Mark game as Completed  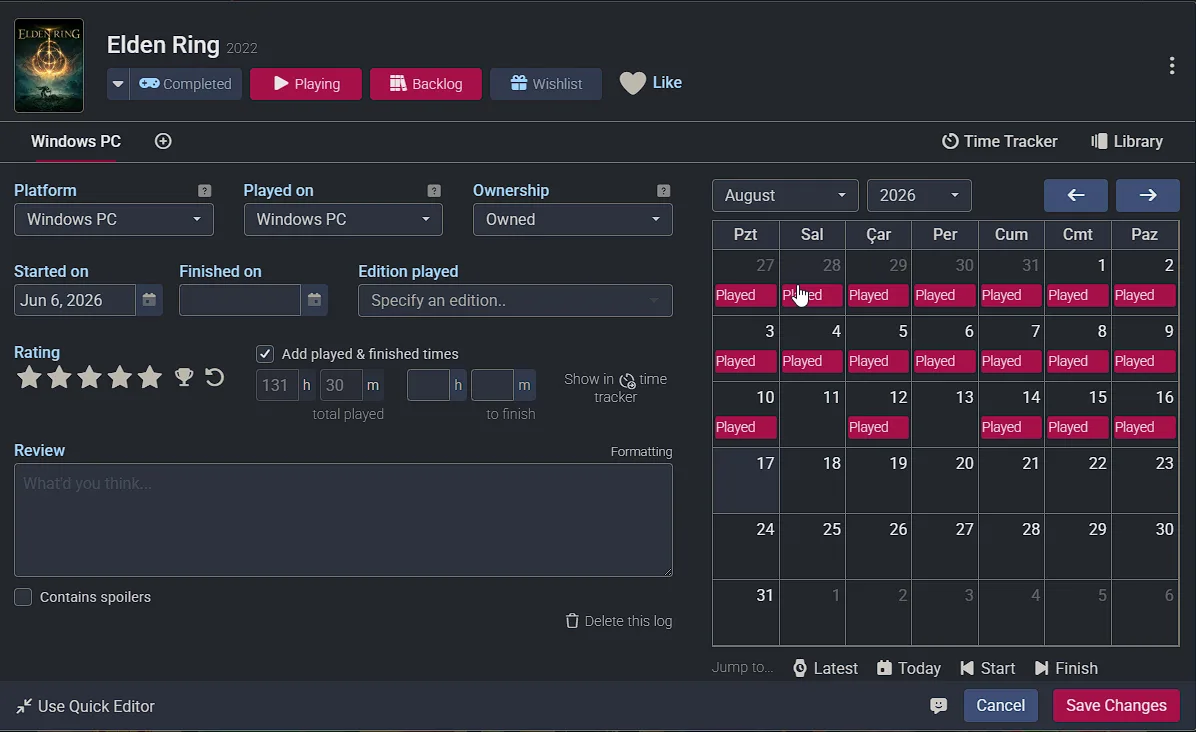click(185, 84)
